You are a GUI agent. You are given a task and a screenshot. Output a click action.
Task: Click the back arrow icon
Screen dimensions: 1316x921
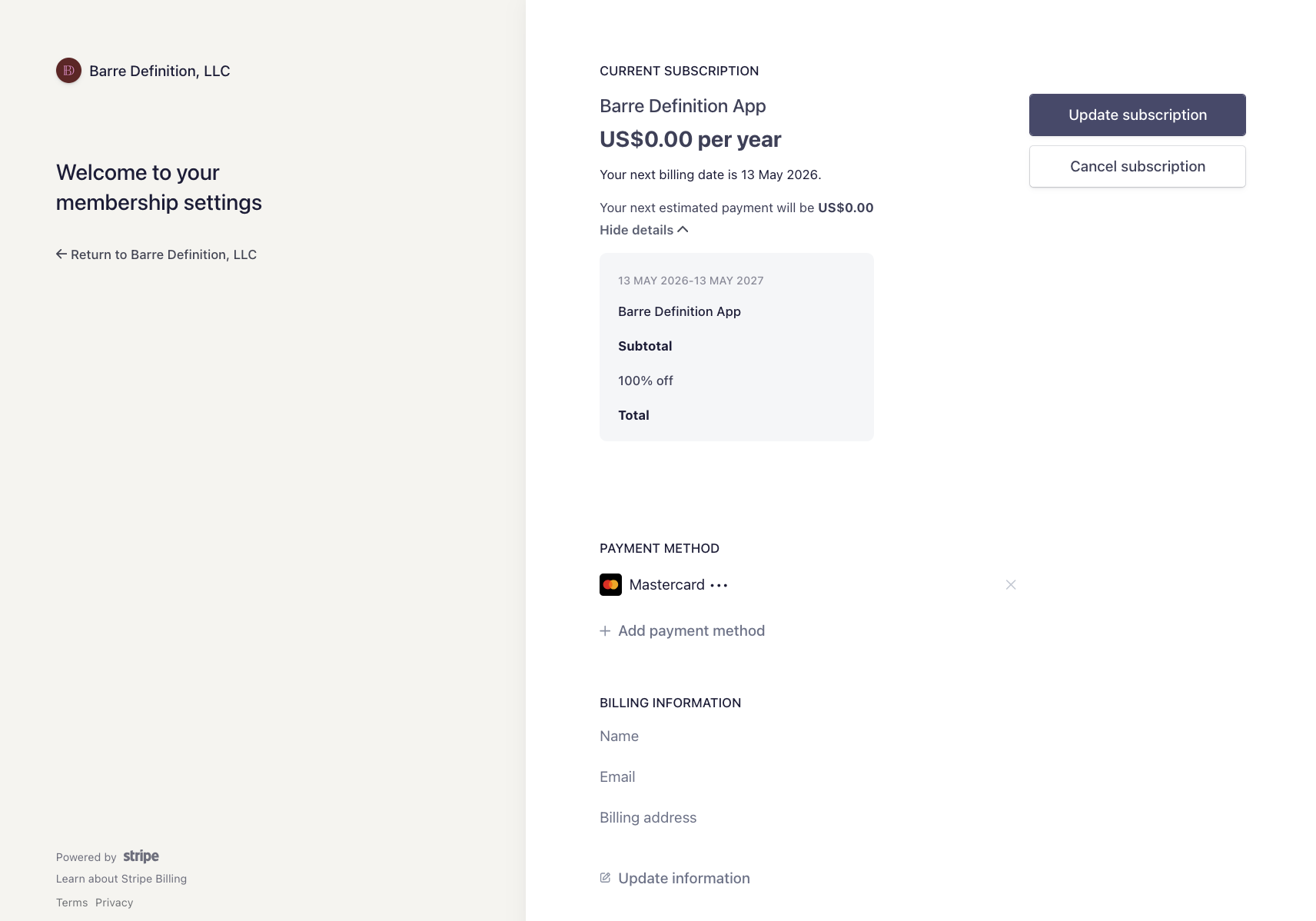[x=61, y=254]
